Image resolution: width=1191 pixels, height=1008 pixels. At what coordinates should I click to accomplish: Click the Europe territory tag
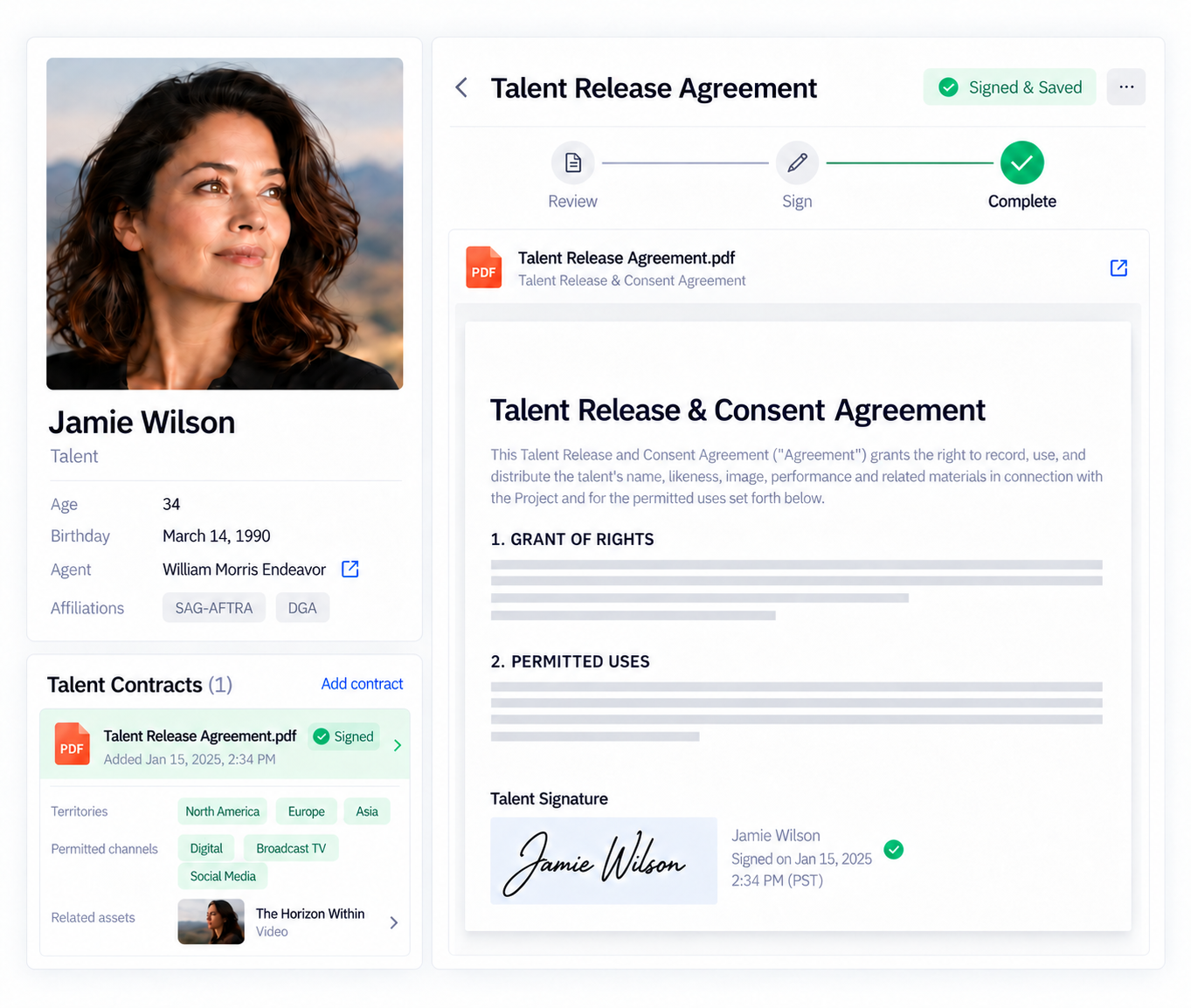coord(306,811)
